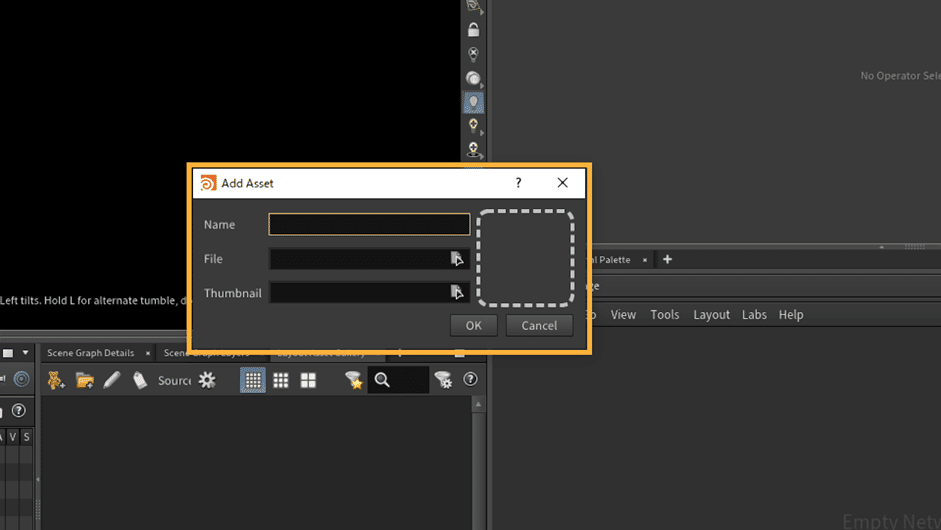Open file chooser for the Thumbnail field
The image size is (941, 530).
457,292
